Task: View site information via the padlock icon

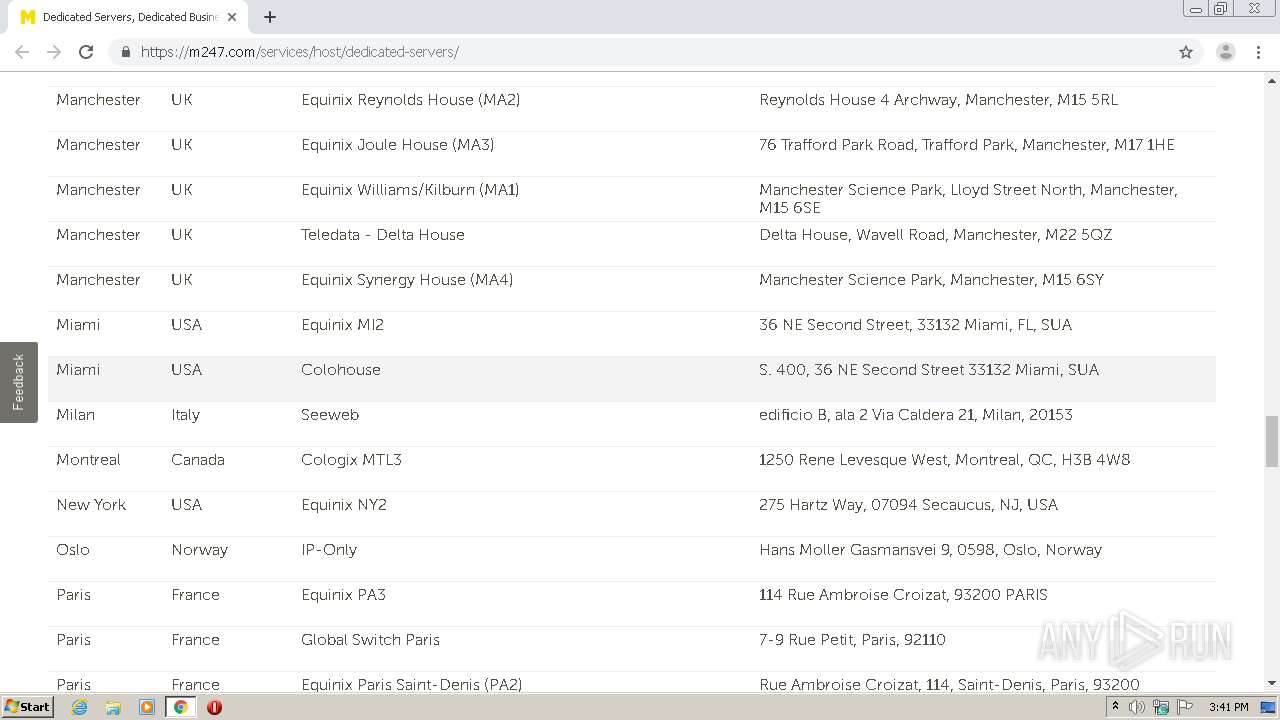Action: tap(125, 52)
